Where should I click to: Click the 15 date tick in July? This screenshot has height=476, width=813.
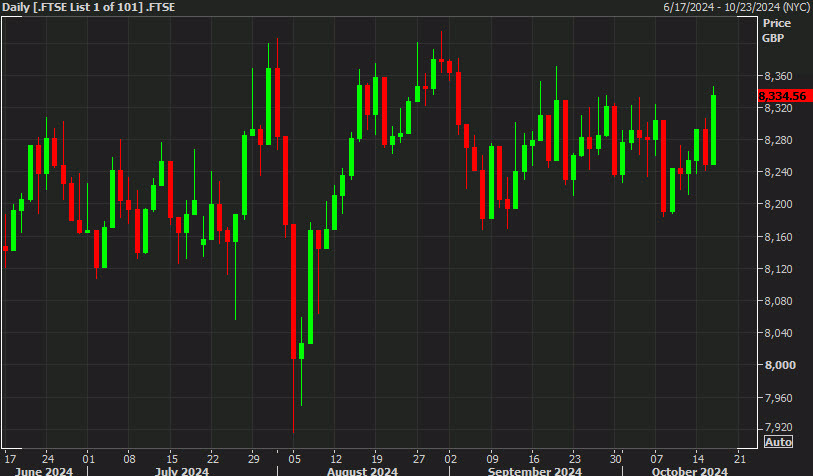tap(172, 459)
